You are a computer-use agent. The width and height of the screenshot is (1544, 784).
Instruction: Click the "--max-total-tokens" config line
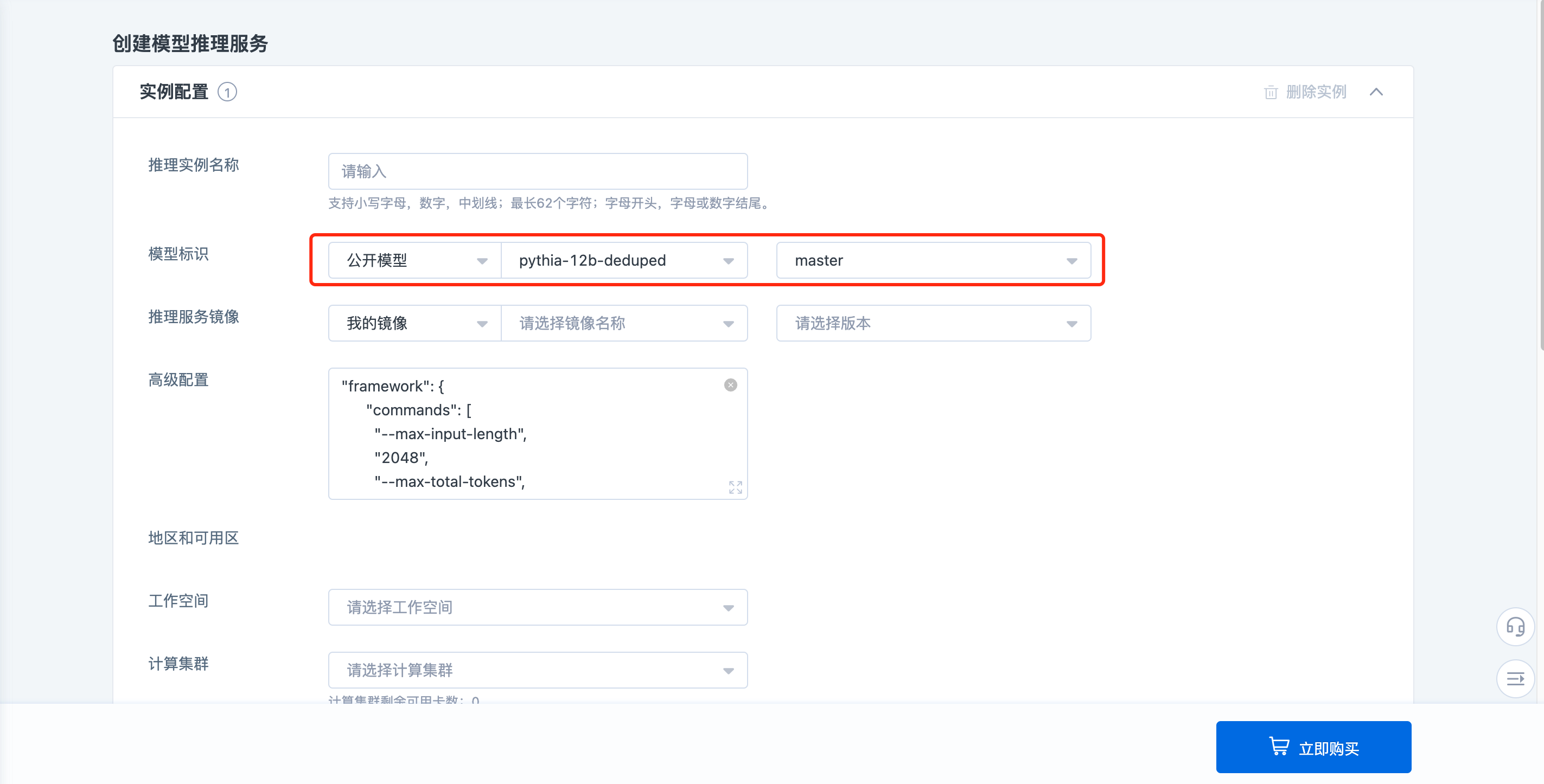[x=450, y=481]
